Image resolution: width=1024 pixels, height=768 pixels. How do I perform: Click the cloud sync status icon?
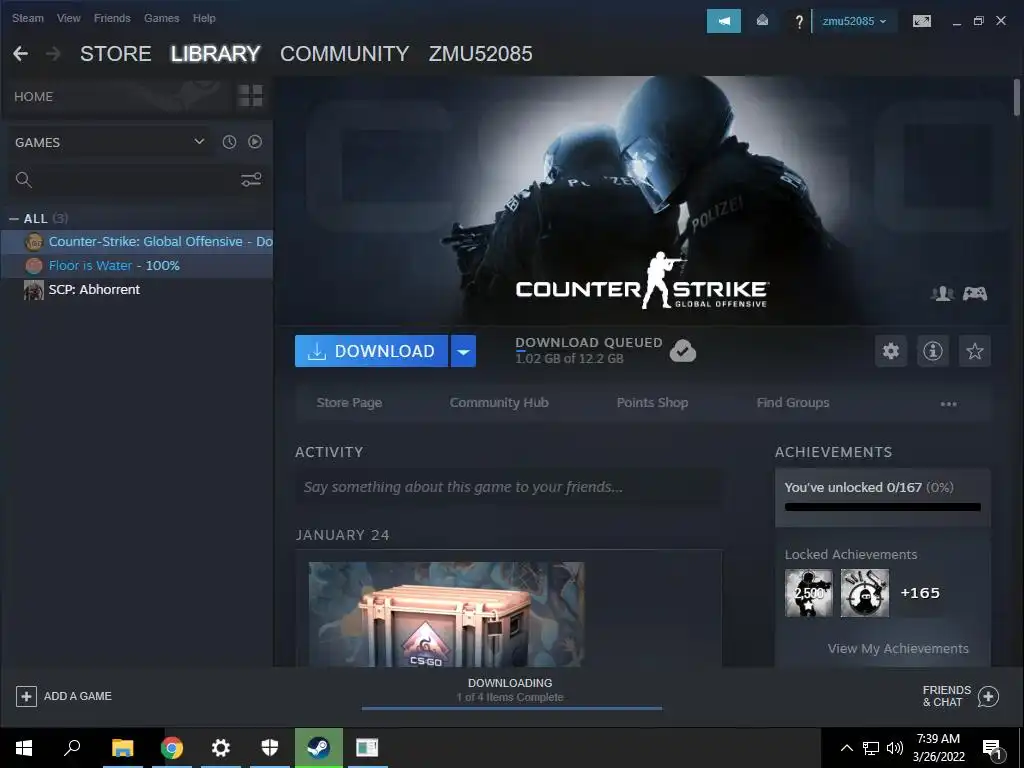682,351
